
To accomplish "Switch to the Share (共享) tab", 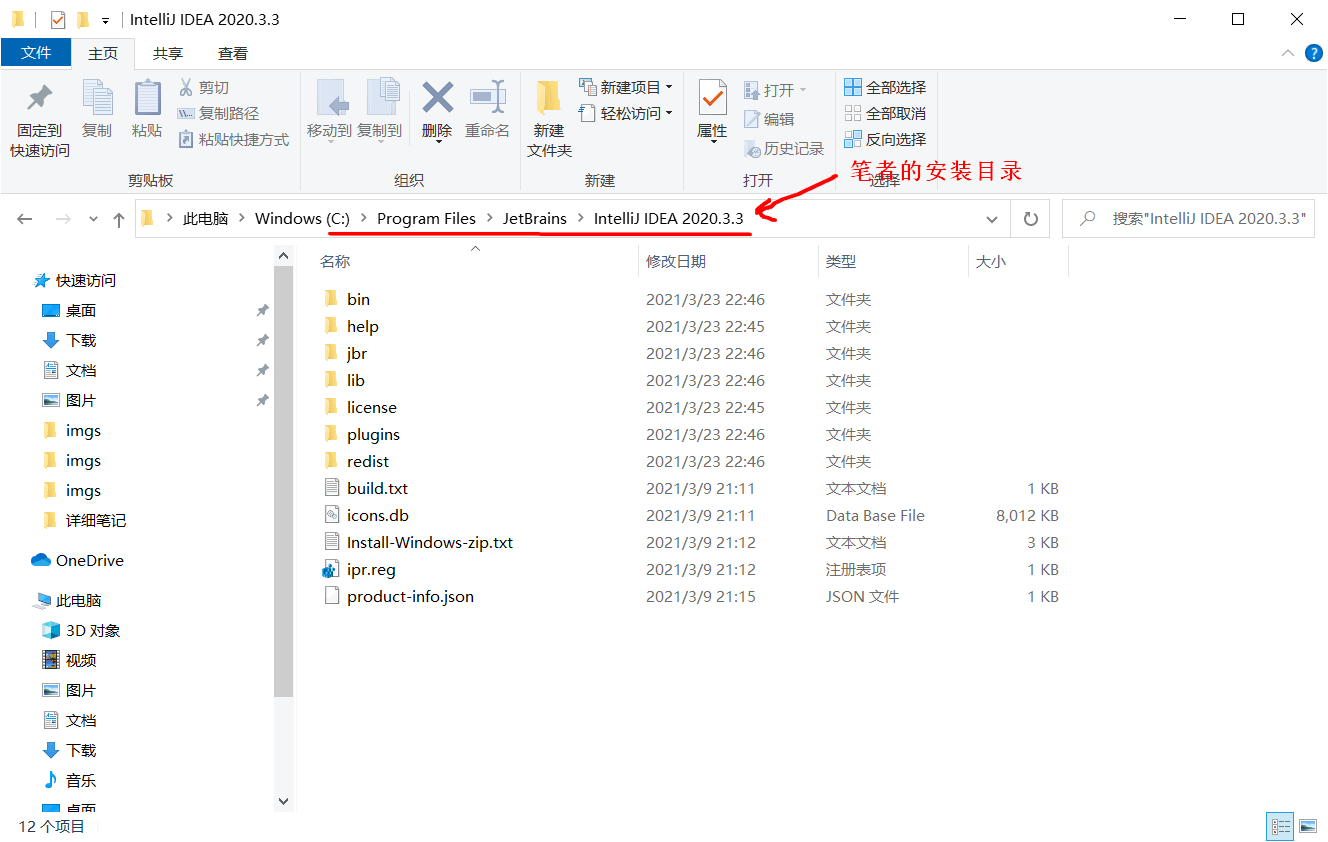I will [x=168, y=53].
